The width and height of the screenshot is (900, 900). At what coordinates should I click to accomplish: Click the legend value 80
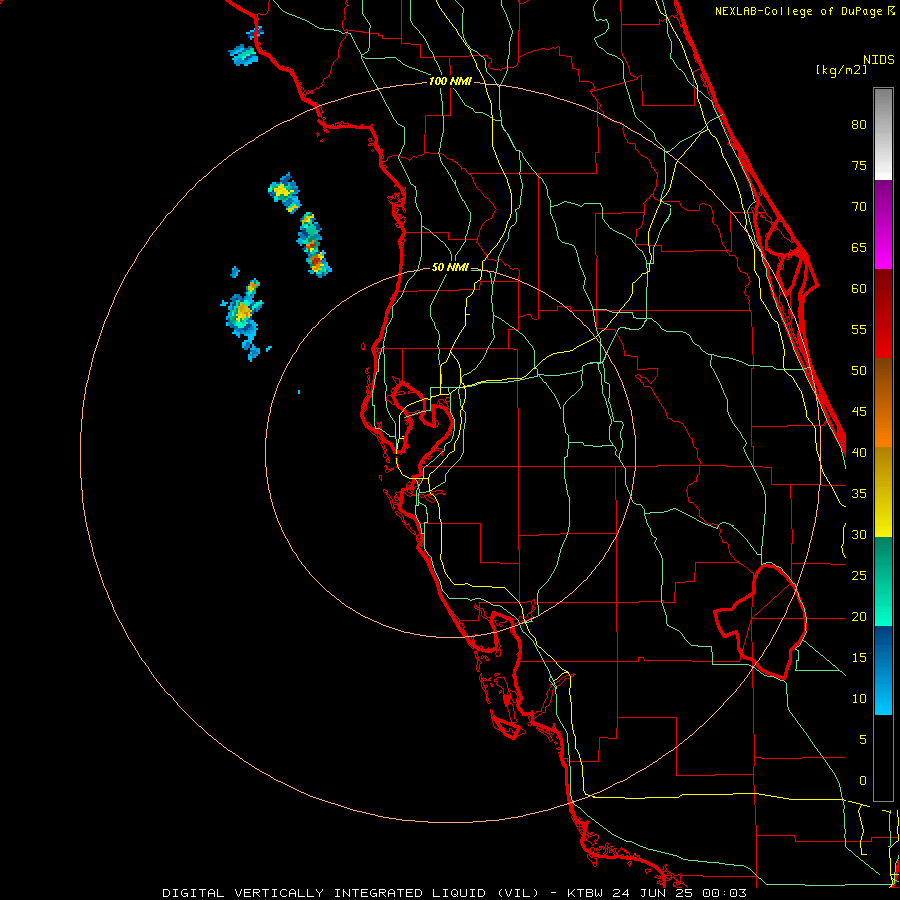point(859,125)
